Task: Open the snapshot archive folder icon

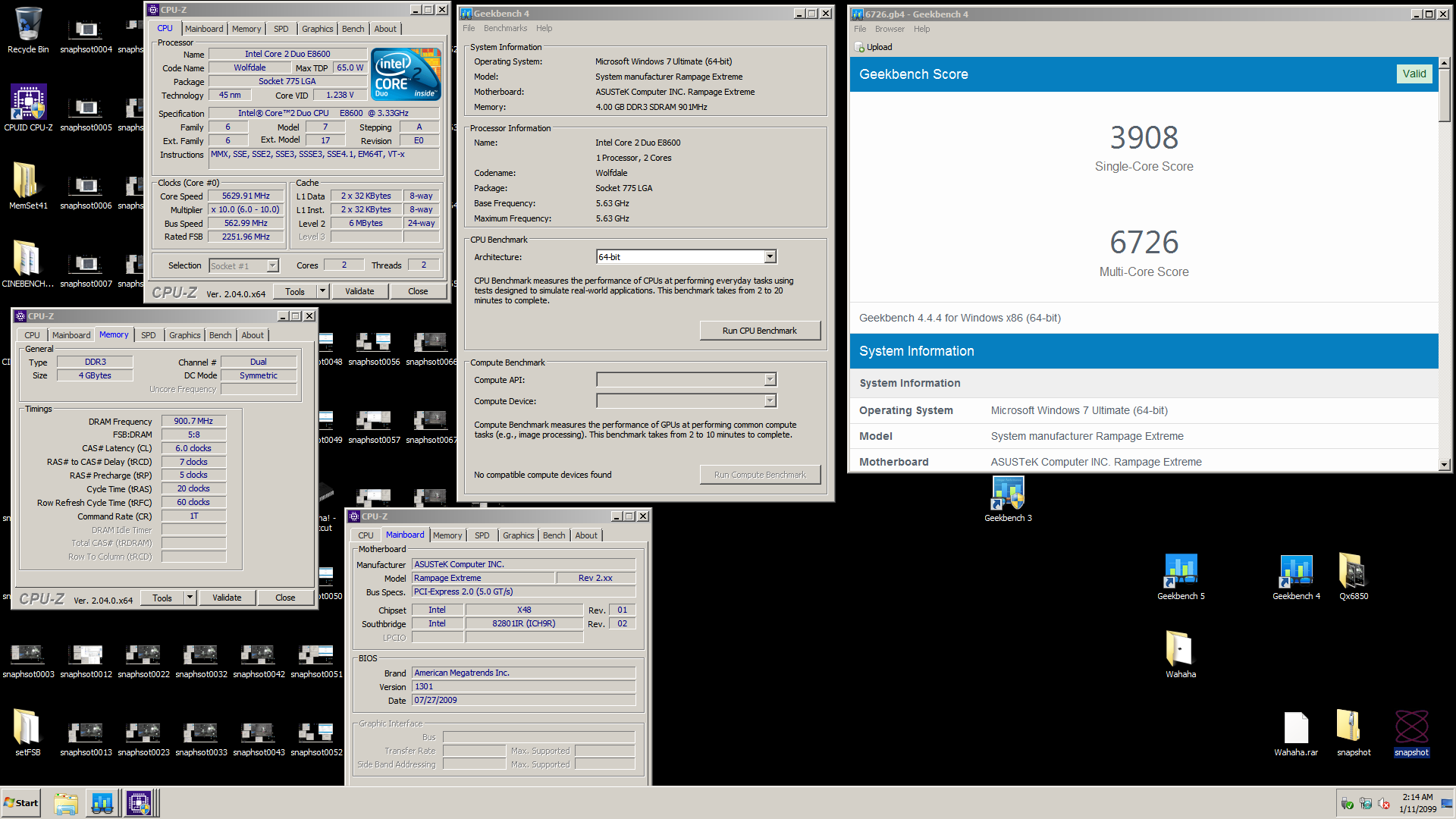Action: [1354, 733]
